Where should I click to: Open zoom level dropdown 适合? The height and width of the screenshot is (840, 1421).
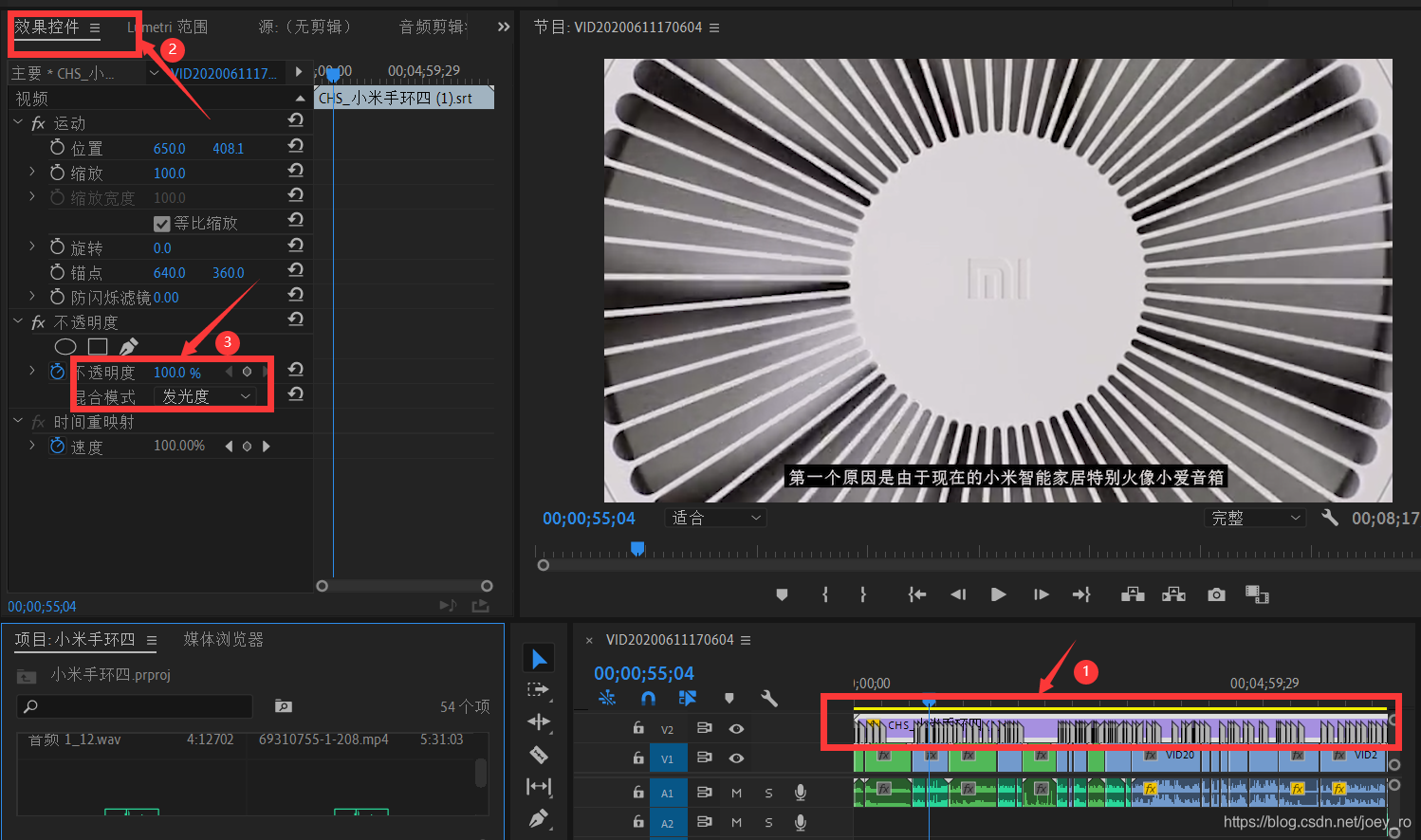click(x=715, y=518)
